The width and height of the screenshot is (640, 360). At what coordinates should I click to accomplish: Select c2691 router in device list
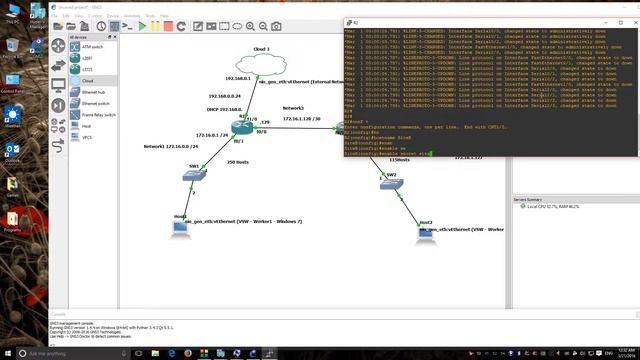coord(93,58)
